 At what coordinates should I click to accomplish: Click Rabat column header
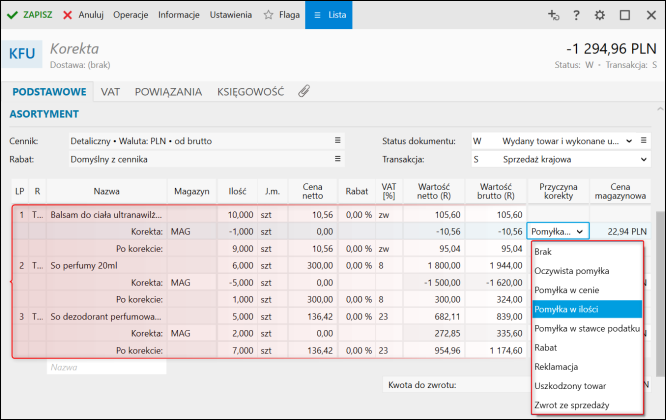coord(356,192)
